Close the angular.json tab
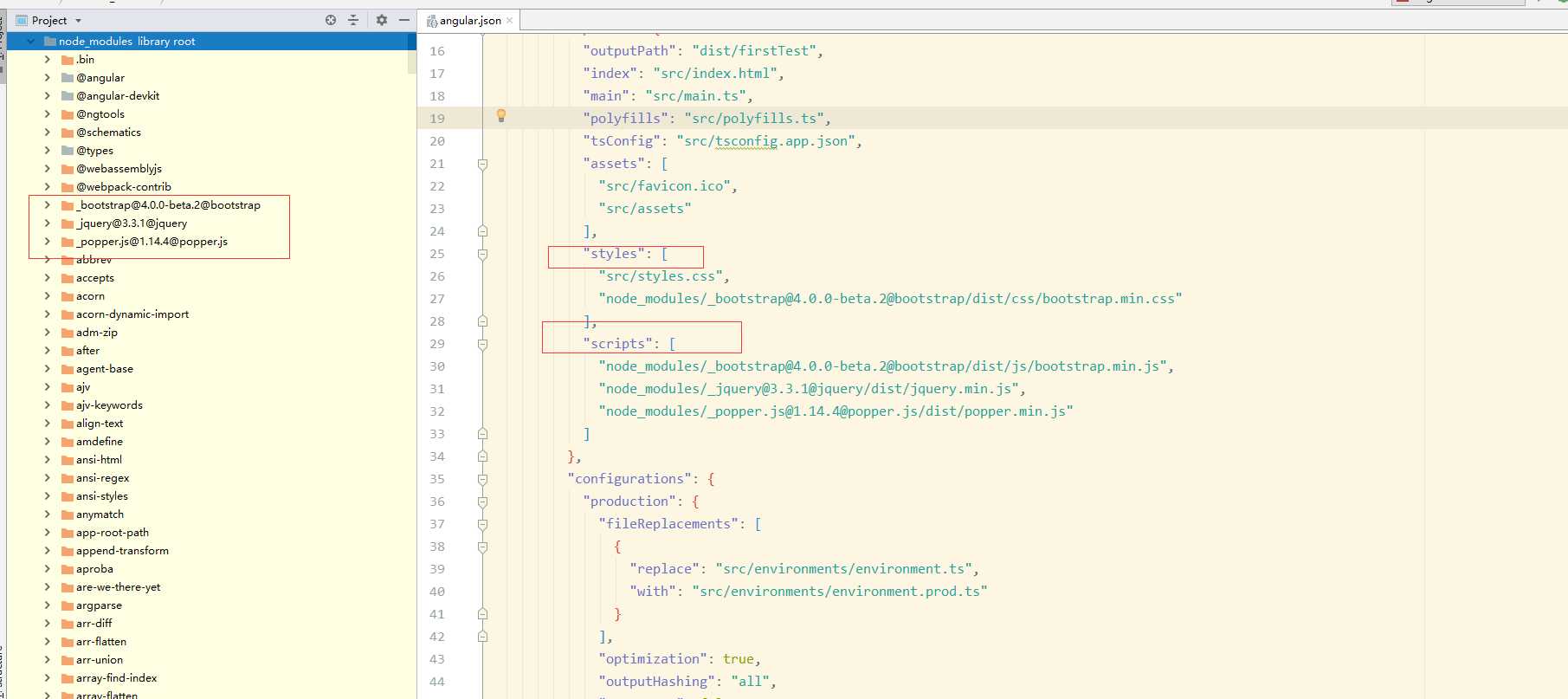 (x=510, y=21)
